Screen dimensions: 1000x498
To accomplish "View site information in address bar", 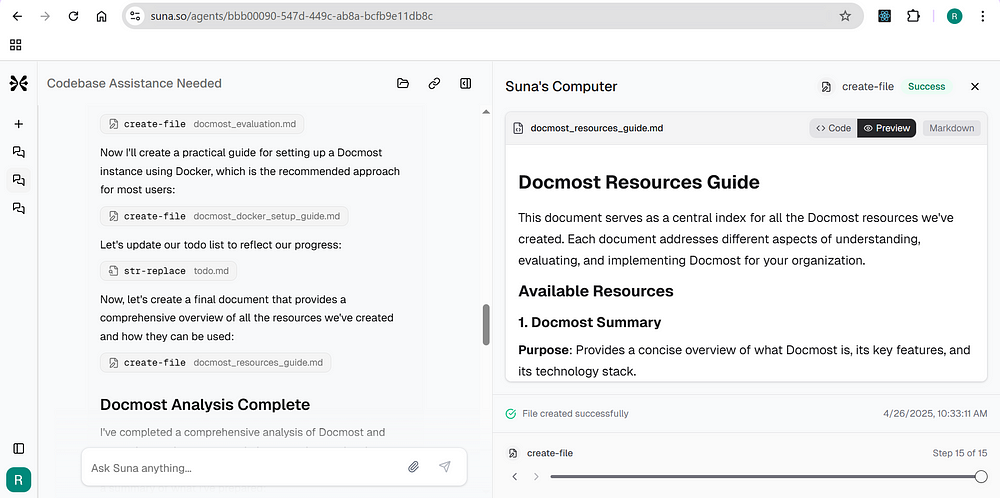I will [135, 17].
